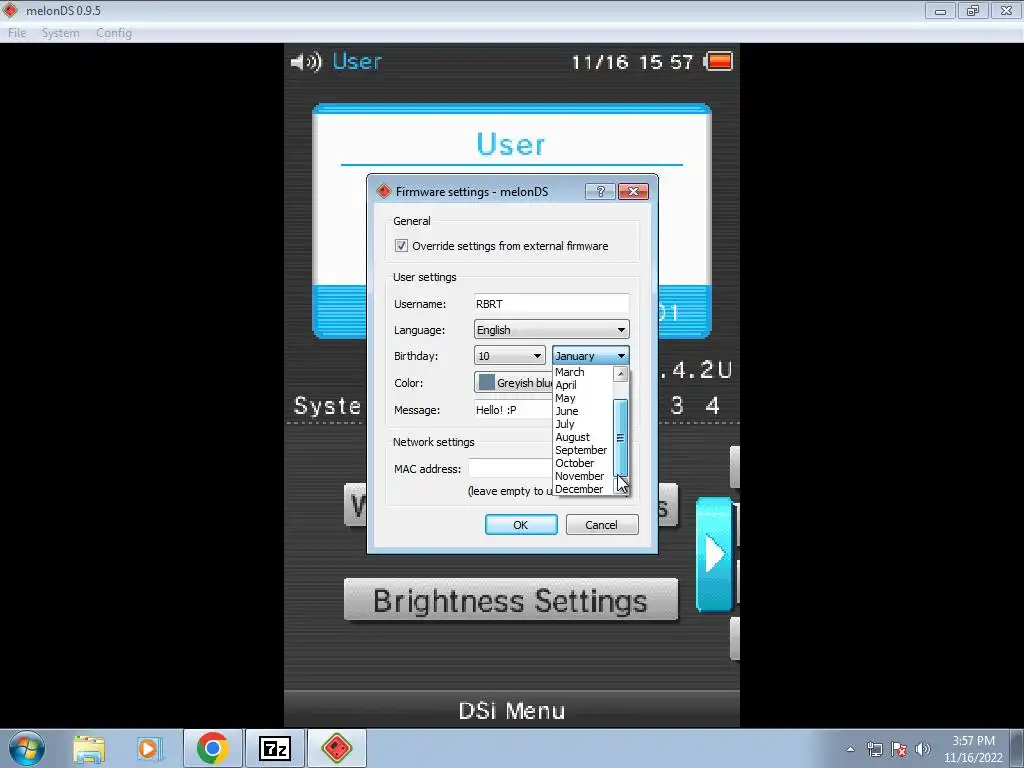Open the System menu
1024x768 pixels.
point(60,33)
